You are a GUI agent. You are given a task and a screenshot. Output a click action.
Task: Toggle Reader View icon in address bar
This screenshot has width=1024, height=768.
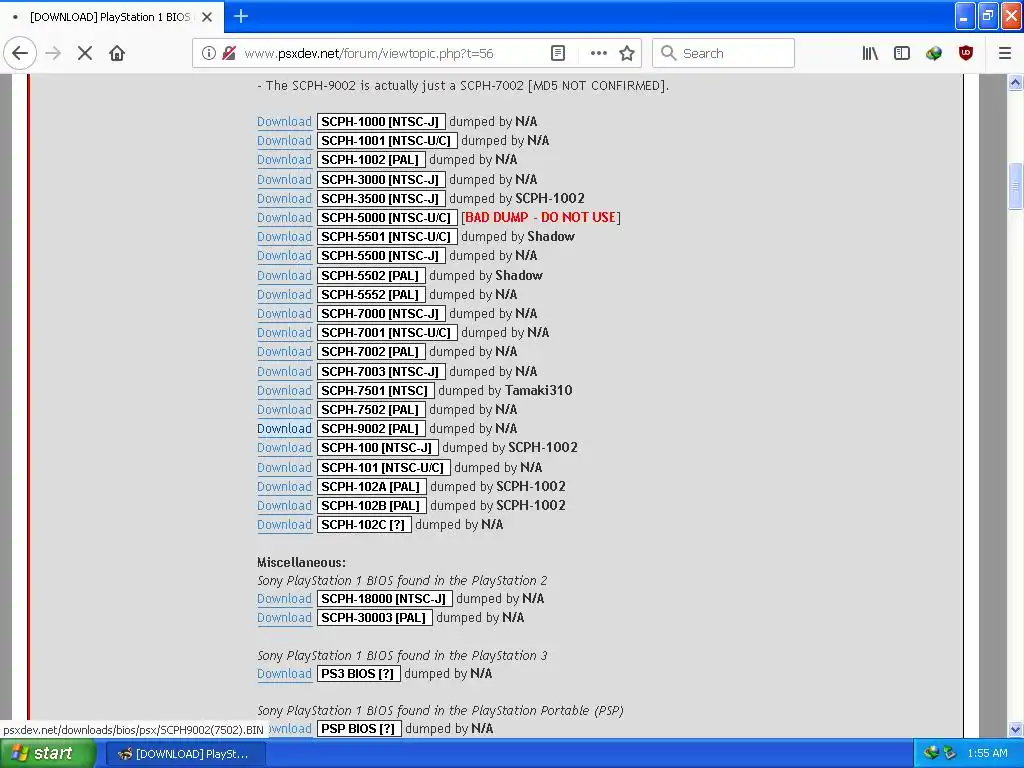[x=558, y=53]
